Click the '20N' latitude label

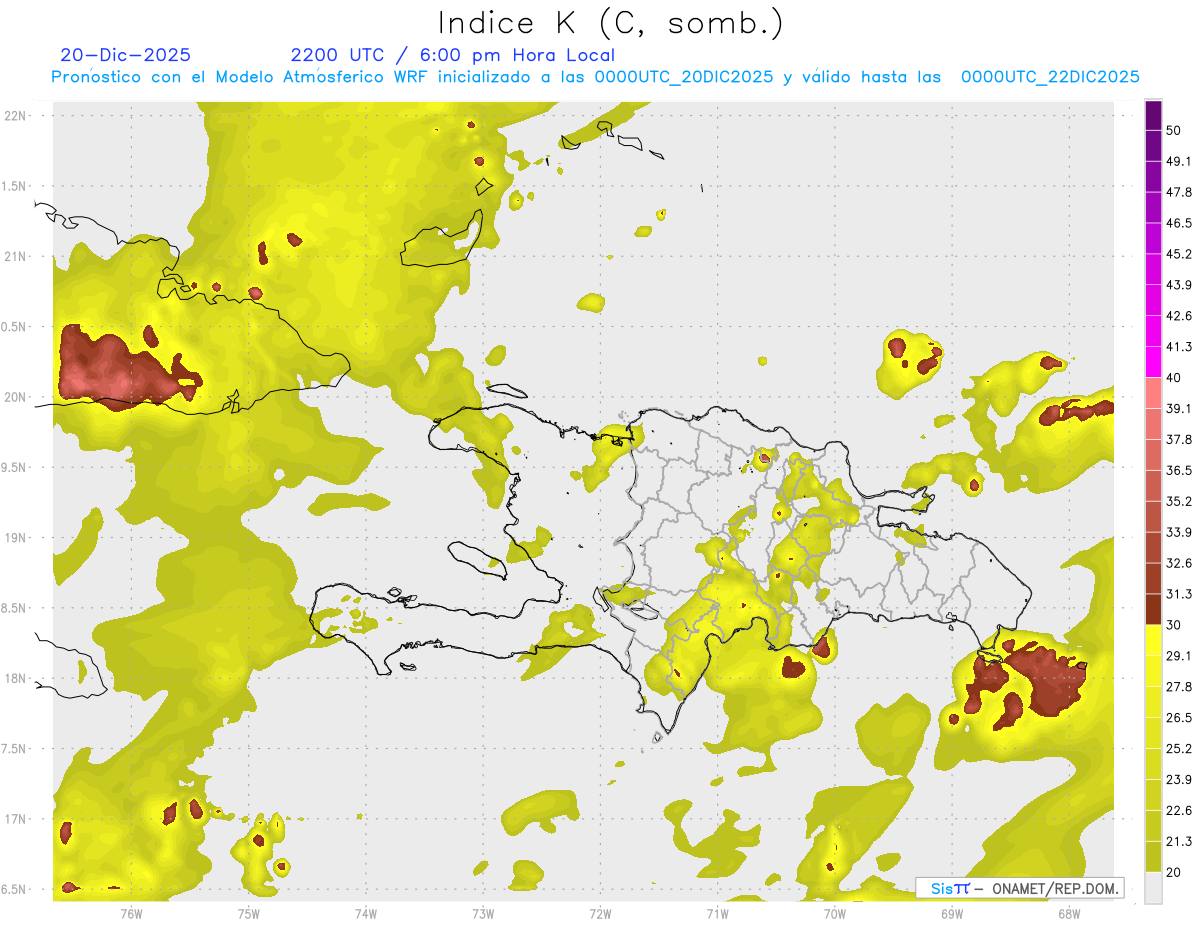[17, 397]
